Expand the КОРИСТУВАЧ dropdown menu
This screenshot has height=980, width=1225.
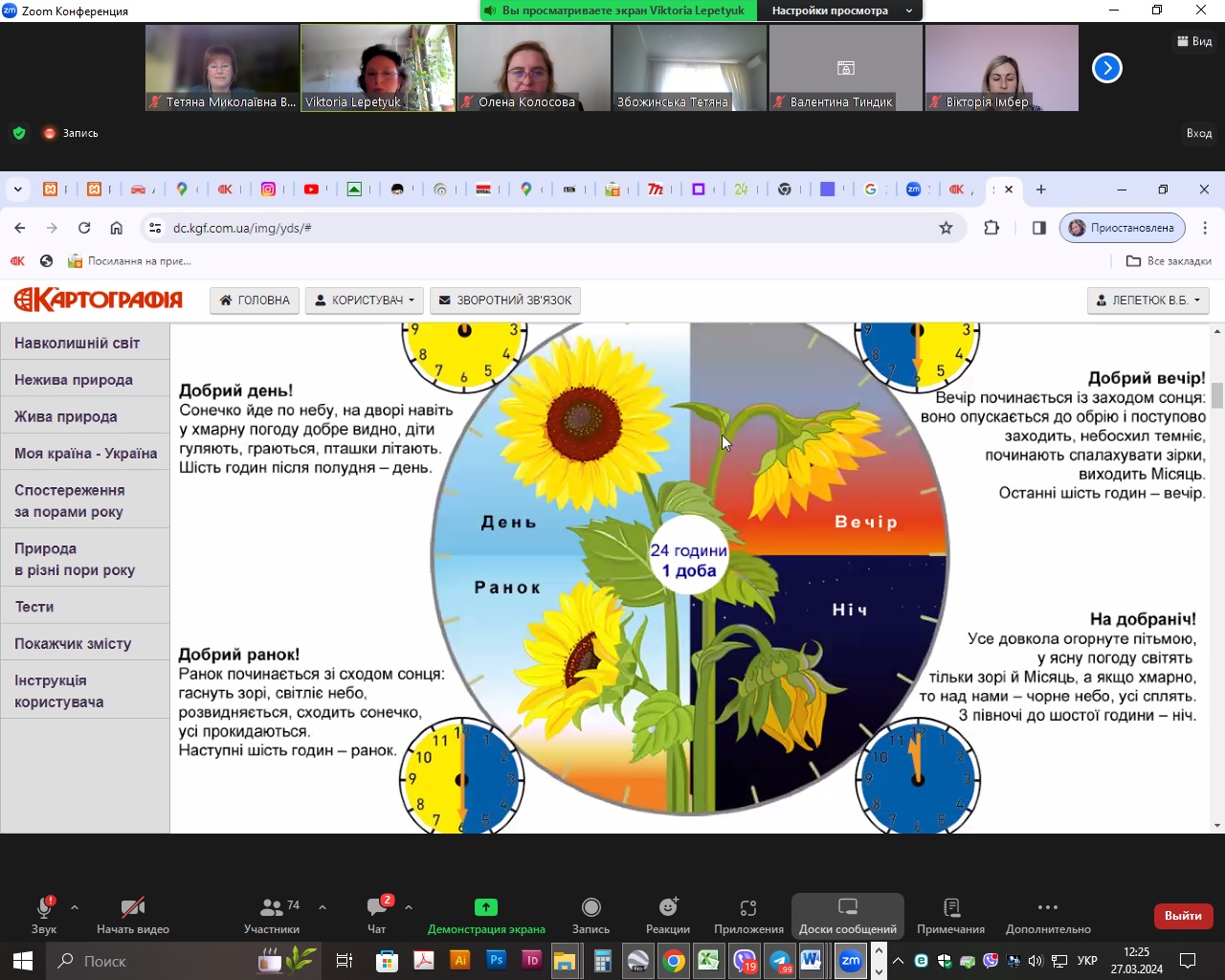(x=364, y=301)
